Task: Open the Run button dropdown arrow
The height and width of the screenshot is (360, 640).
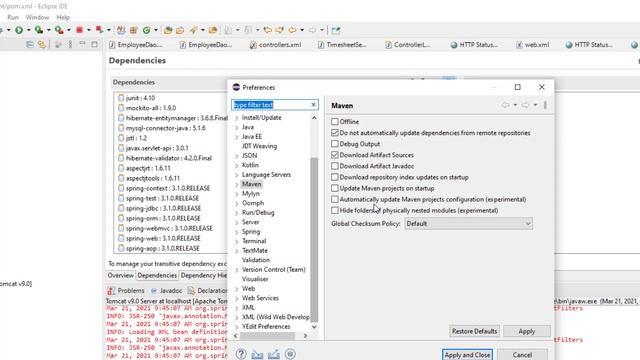Action: point(28,30)
